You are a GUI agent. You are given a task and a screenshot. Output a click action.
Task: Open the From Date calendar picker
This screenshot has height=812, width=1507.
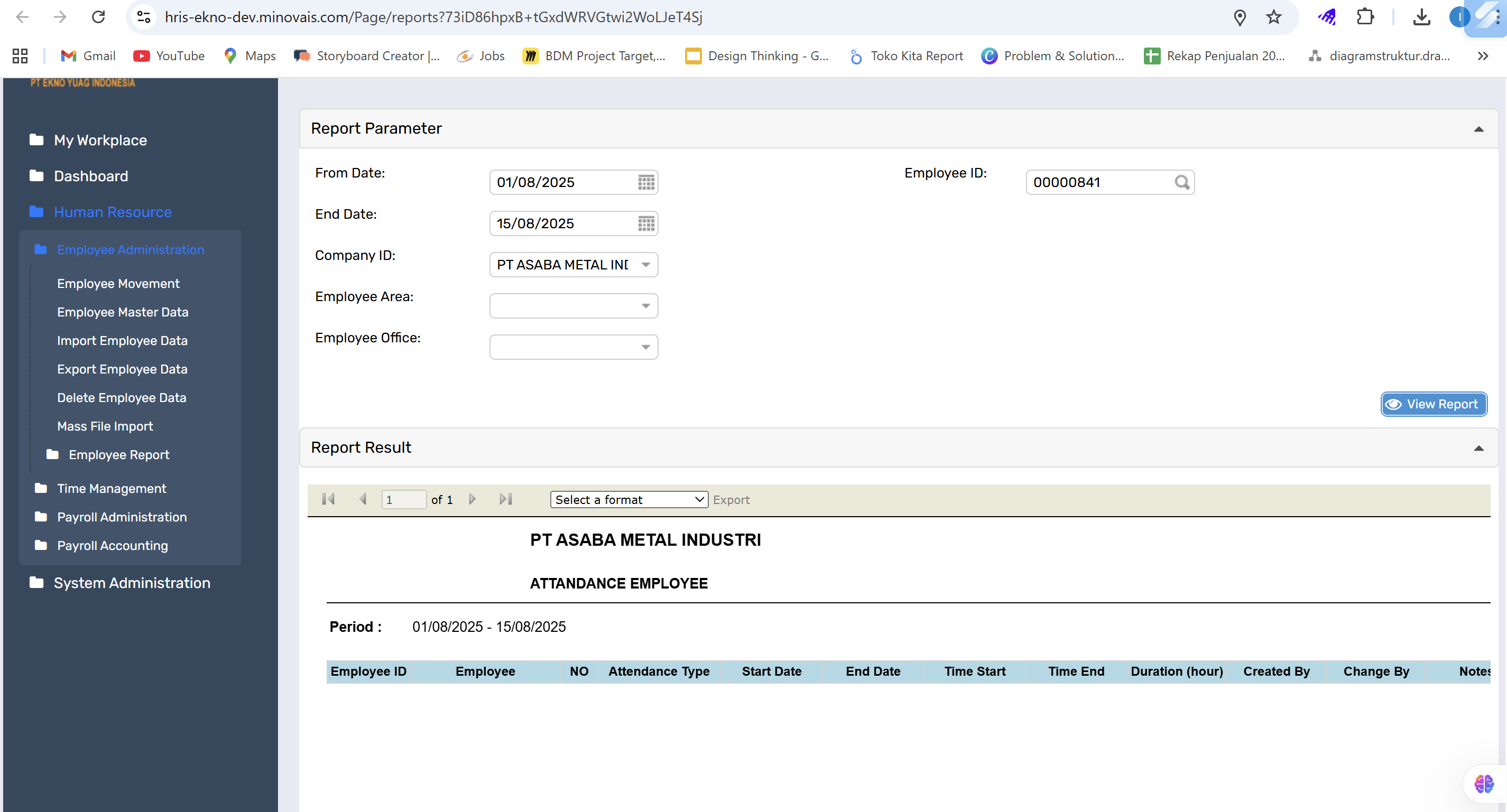click(646, 182)
